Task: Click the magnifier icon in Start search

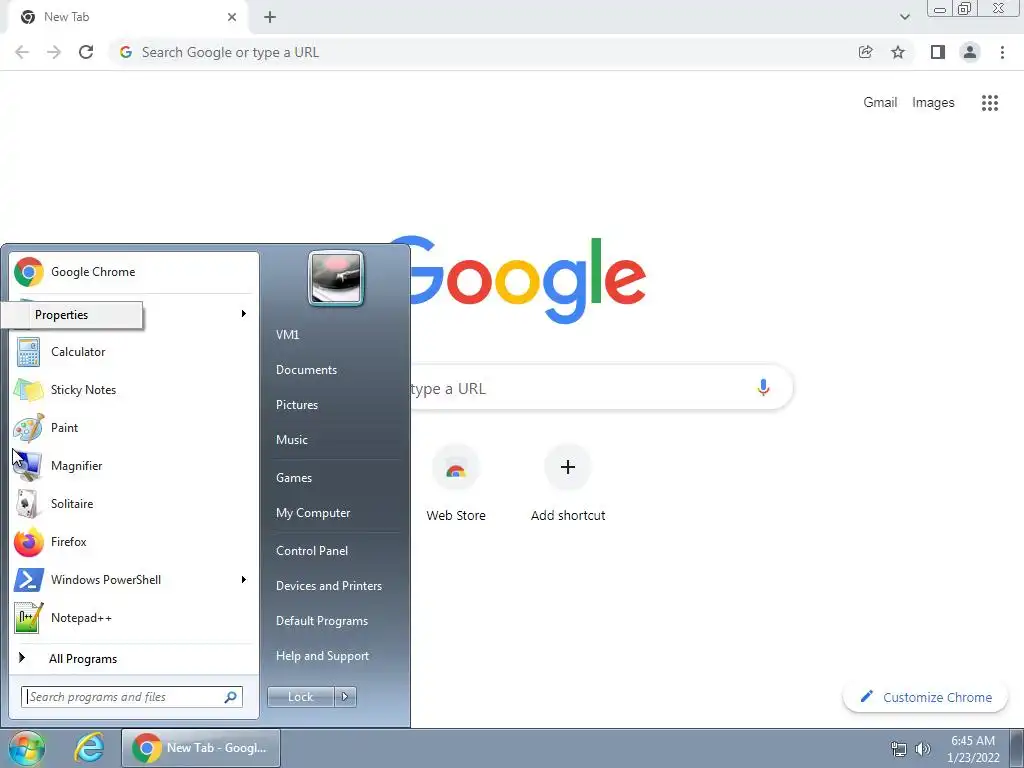Action: pos(231,697)
